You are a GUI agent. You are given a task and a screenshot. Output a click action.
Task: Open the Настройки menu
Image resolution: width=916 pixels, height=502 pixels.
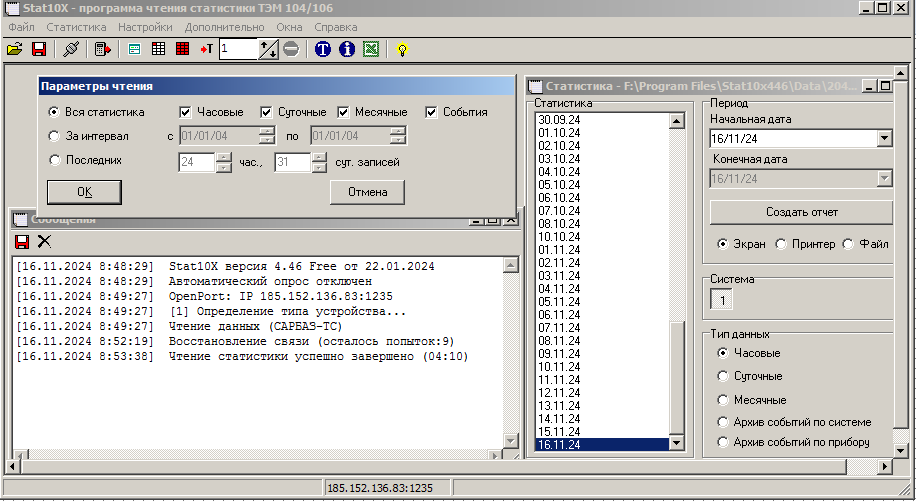click(x=145, y=27)
